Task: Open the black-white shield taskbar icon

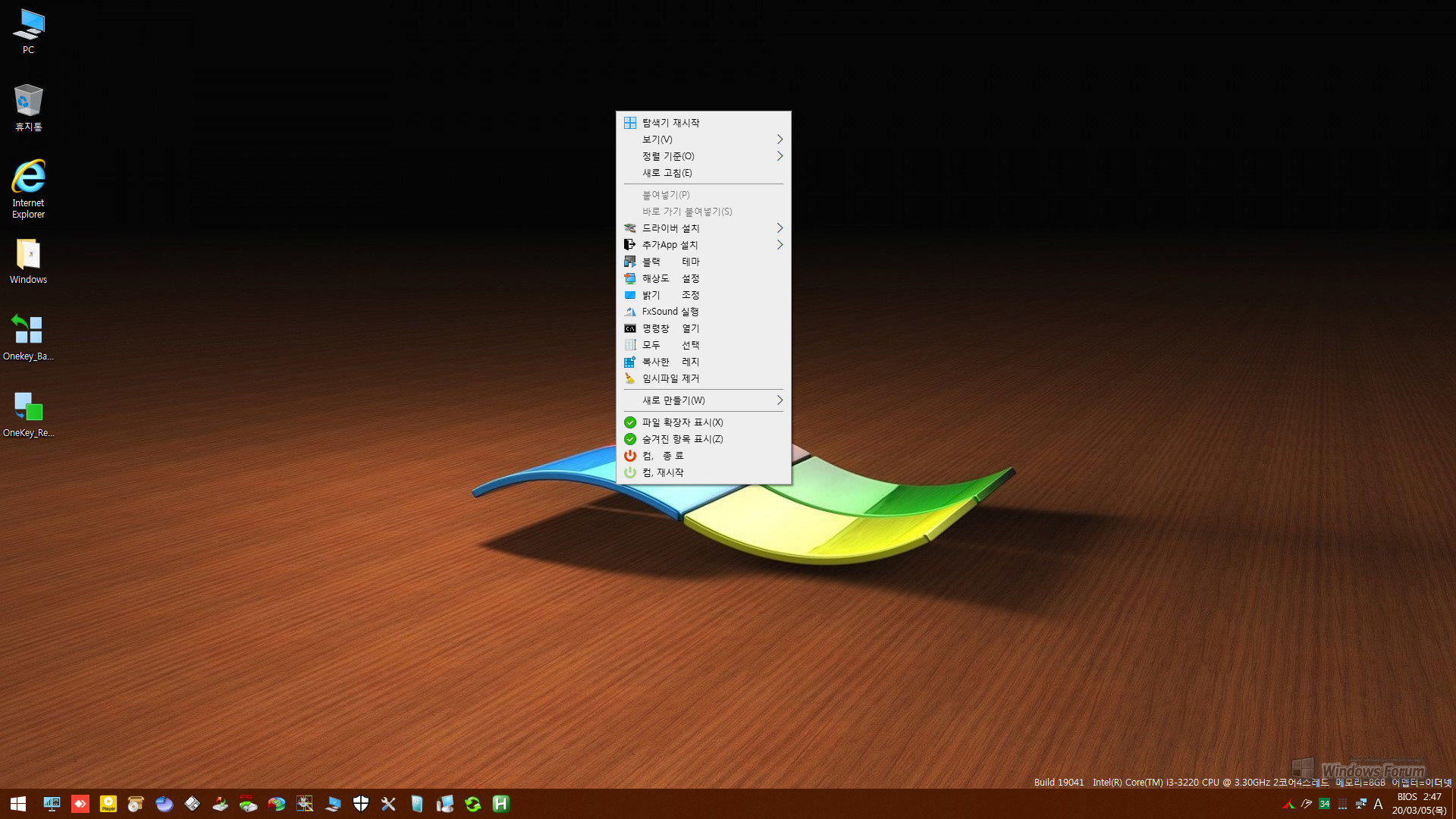Action: [x=361, y=804]
